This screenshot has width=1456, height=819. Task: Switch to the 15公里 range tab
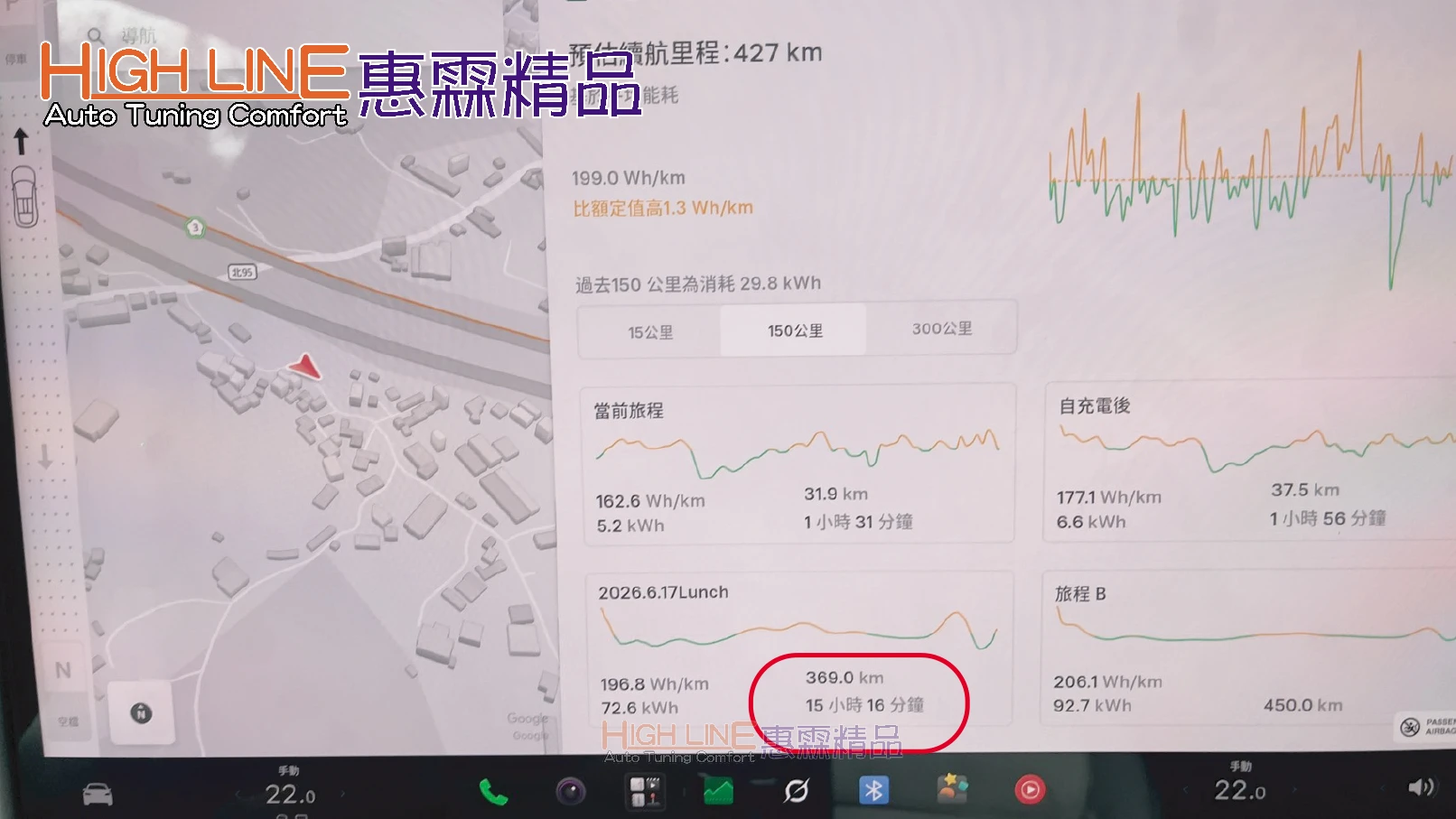click(x=650, y=332)
